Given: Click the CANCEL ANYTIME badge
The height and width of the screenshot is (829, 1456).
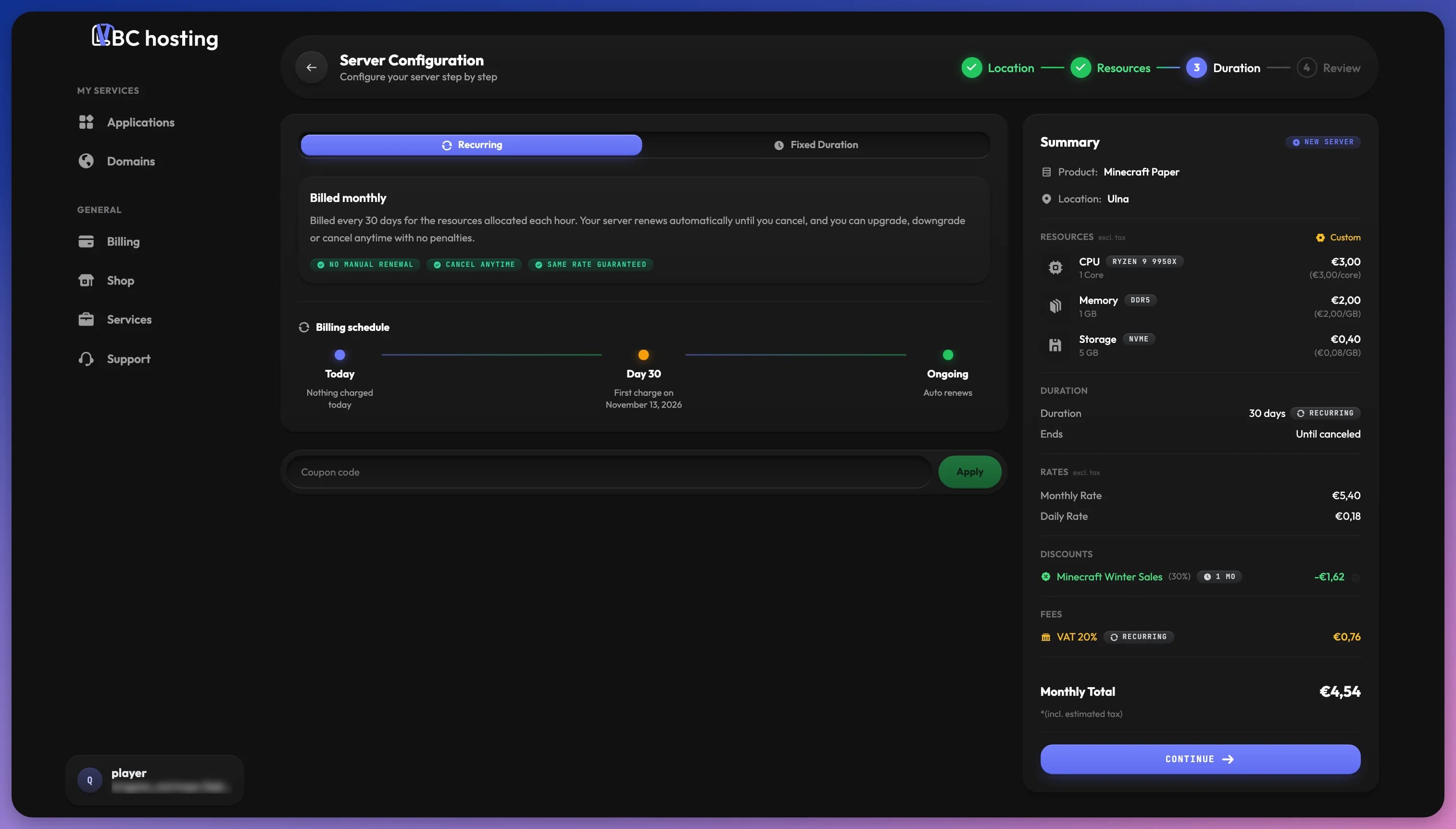Looking at the screenshot, I should coord(474,265).
